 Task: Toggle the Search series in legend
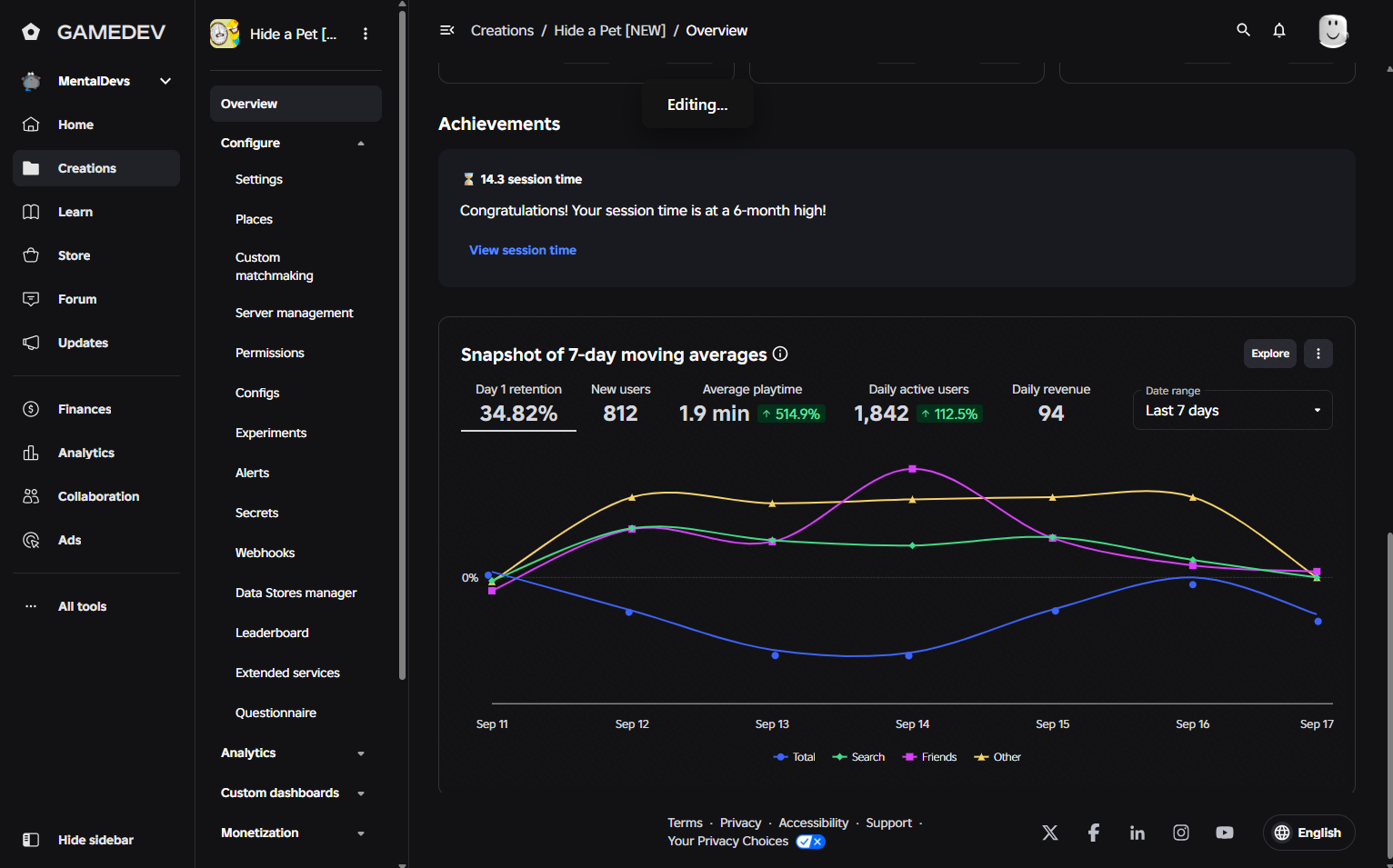(858, 757)
